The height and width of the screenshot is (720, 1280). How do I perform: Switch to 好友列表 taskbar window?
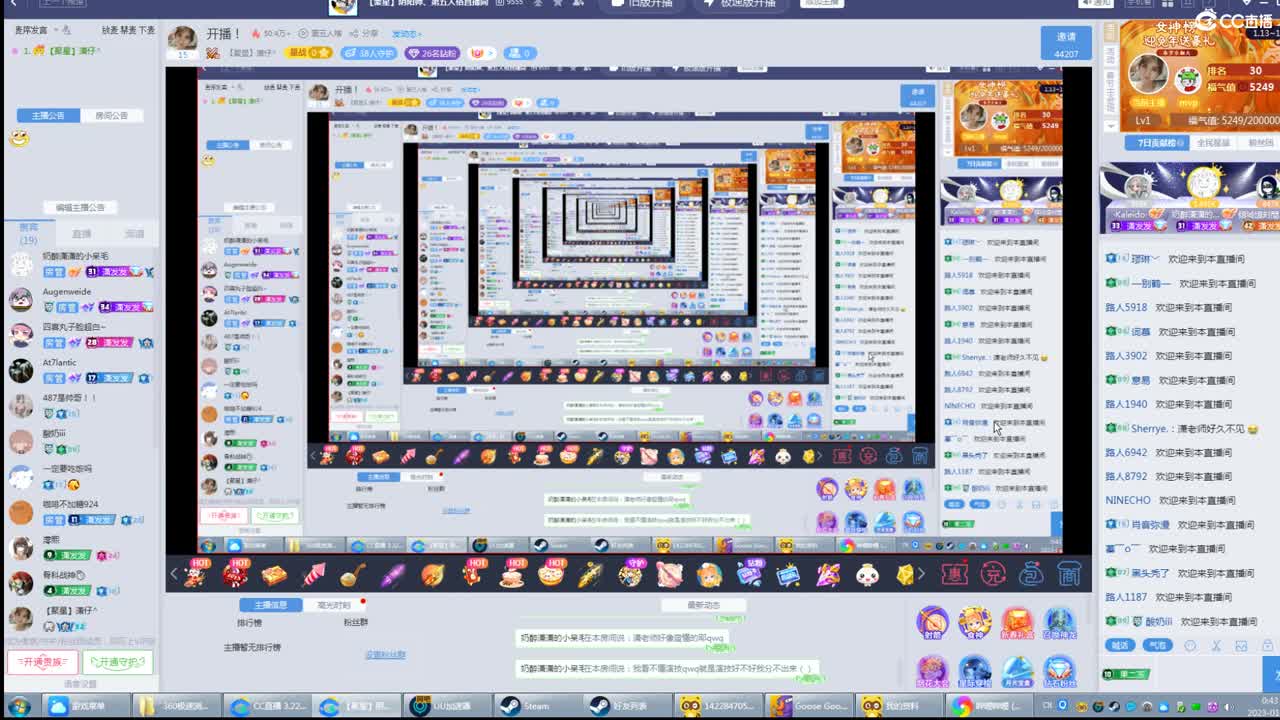coord(628,706)
